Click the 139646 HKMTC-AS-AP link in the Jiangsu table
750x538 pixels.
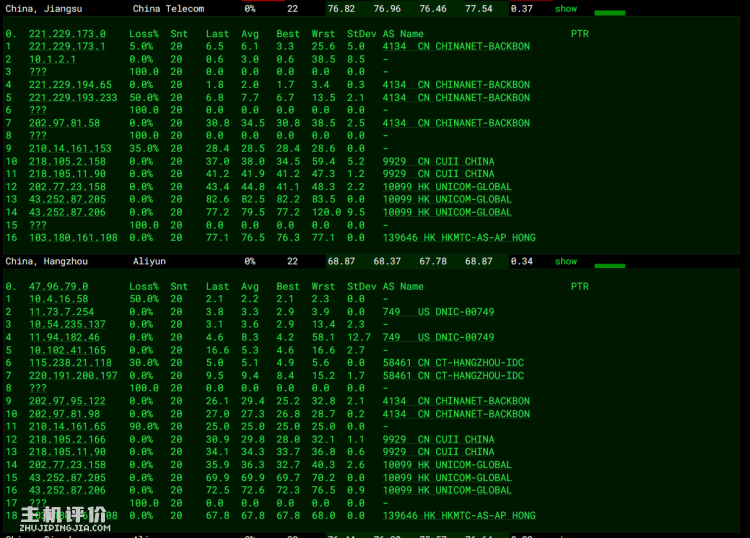[x=459, y=238]
